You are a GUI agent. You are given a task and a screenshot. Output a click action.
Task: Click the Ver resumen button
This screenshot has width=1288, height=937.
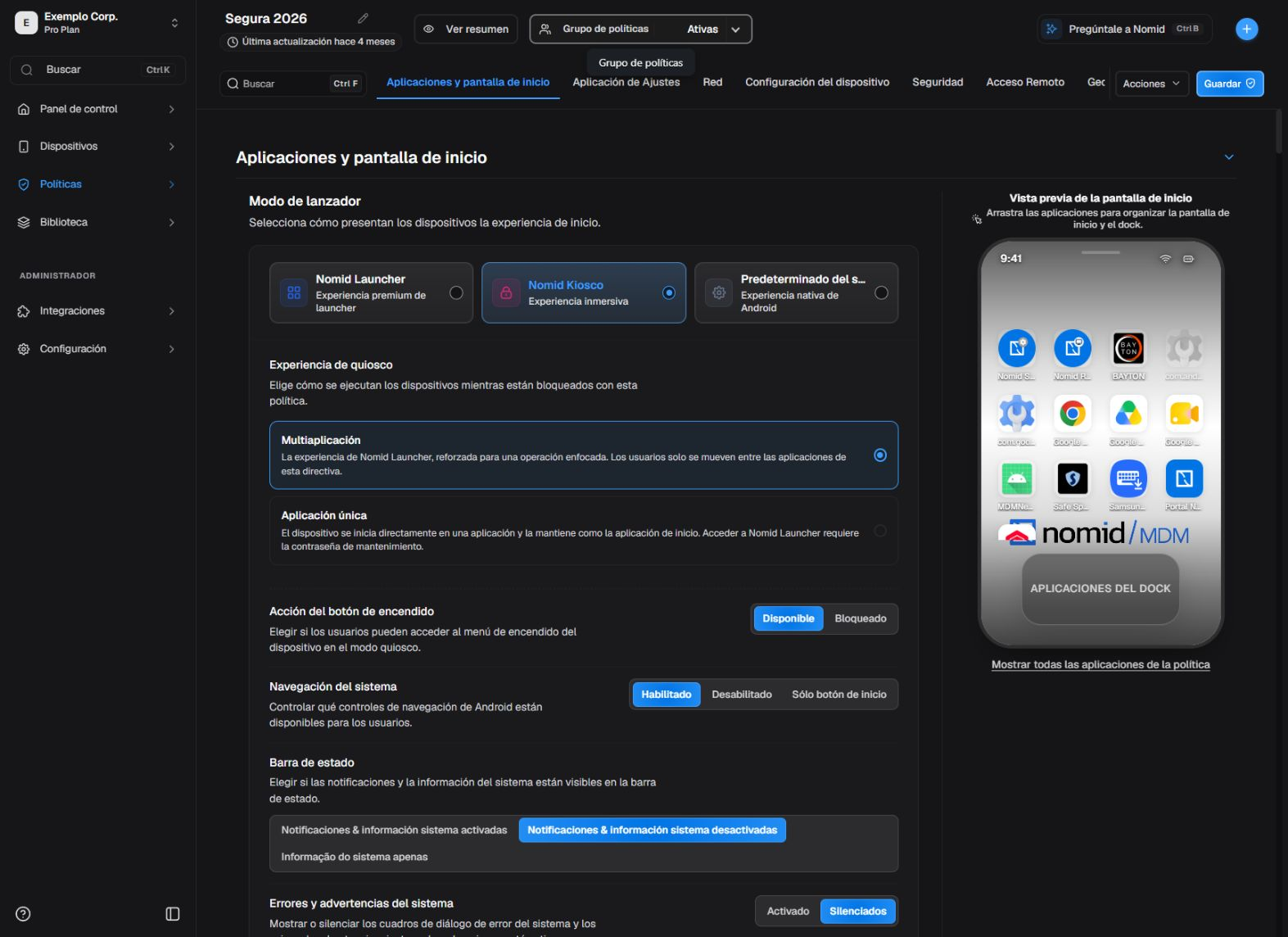(466, 29)
